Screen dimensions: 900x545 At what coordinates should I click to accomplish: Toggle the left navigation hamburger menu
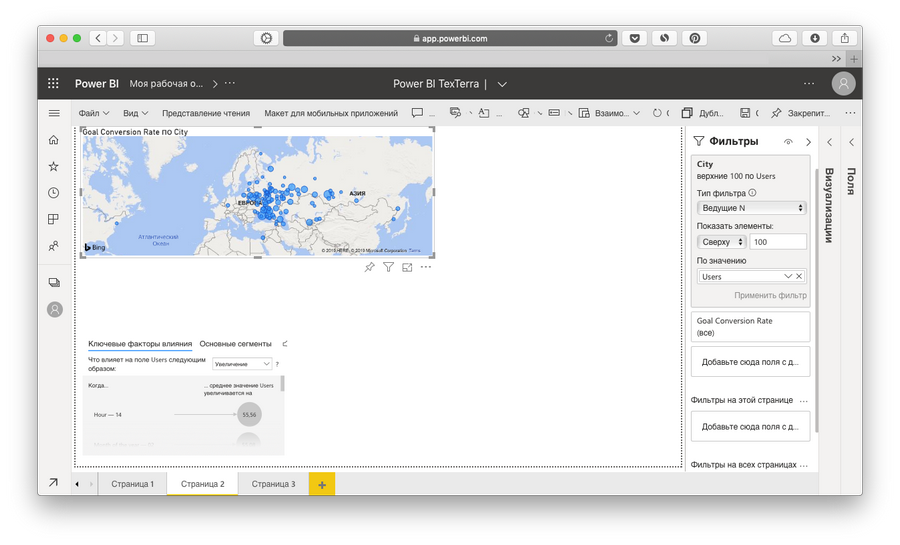click(x=54, y=113)
